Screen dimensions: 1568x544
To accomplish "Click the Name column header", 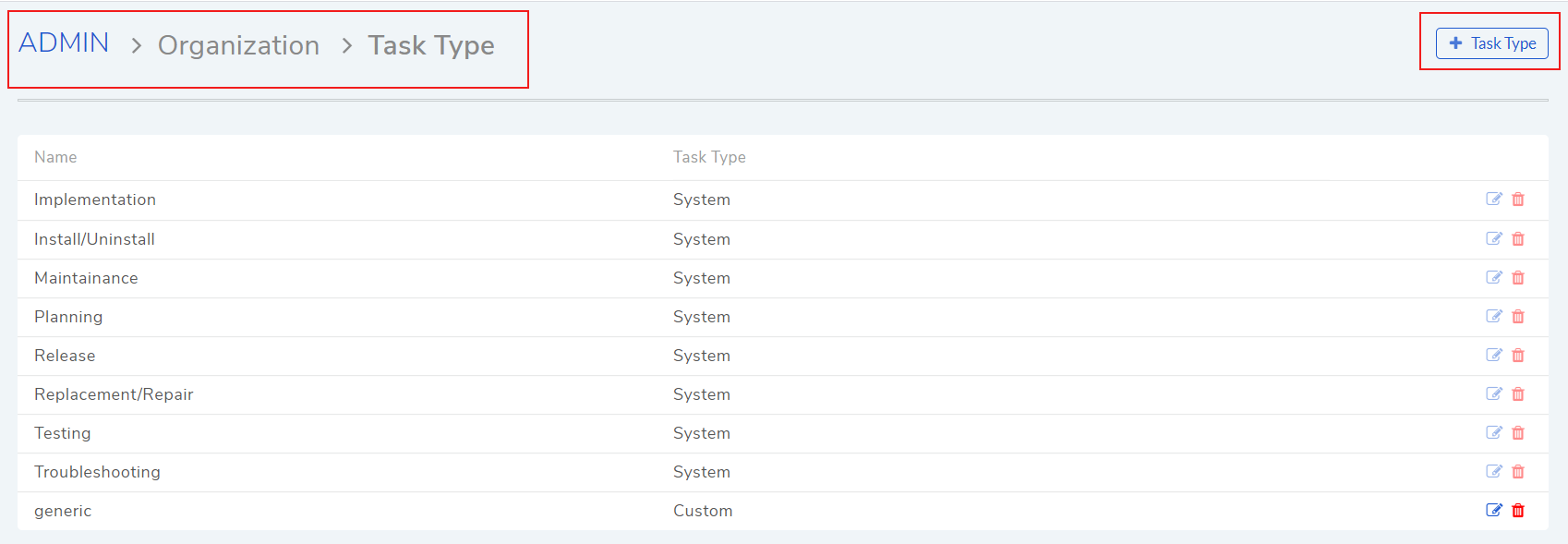I will [55, 157].
